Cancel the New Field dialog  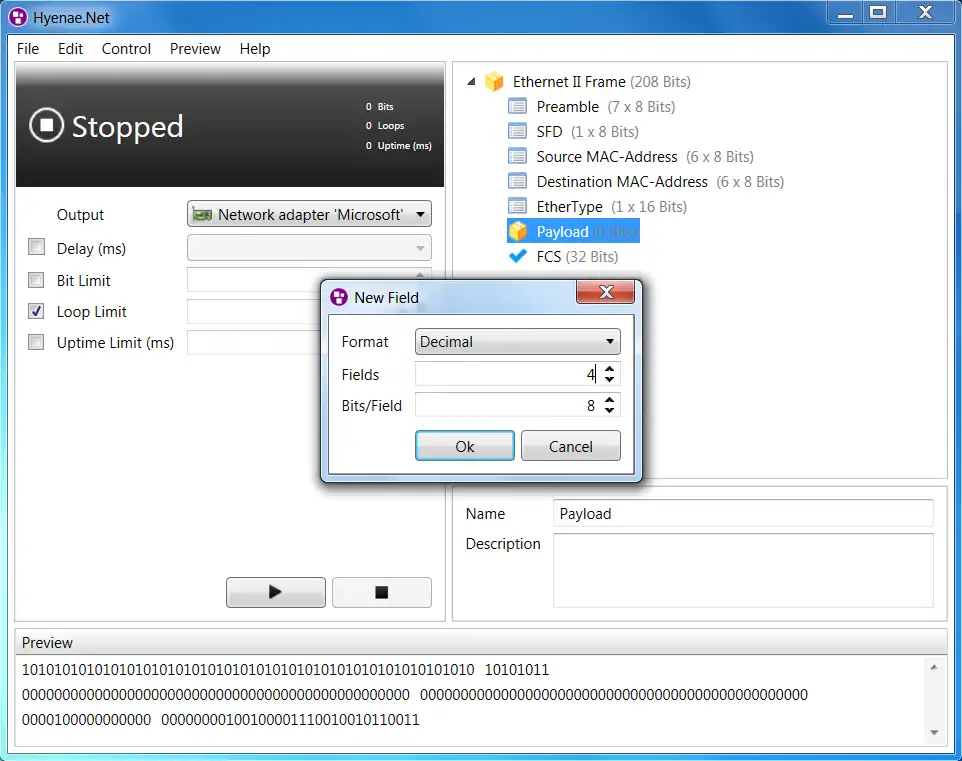click(571, 446)
